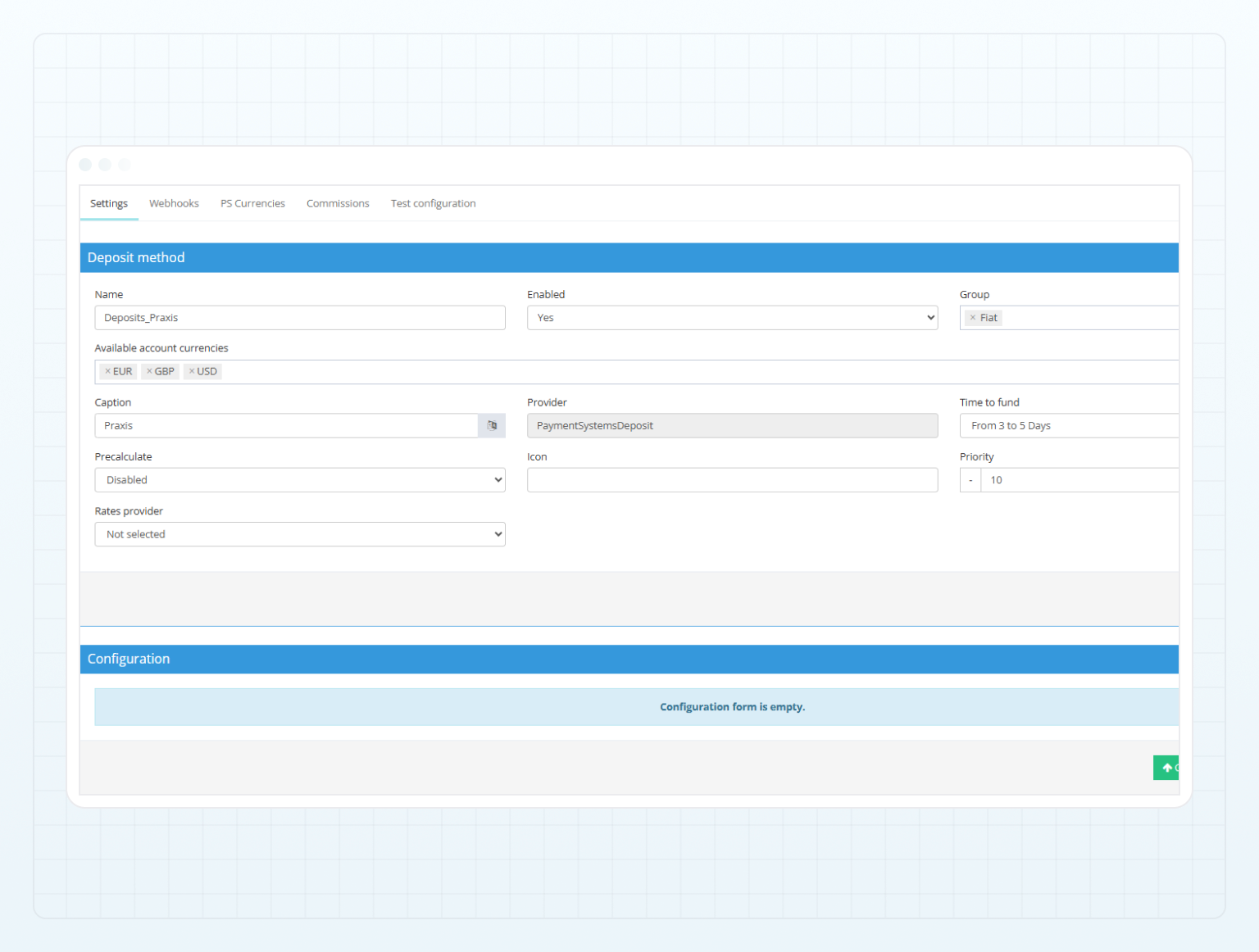The width and height of the screenshot is (1259, 952).
Task: Open the Precalculate dropdown set to Disabled
Action: 300,480
